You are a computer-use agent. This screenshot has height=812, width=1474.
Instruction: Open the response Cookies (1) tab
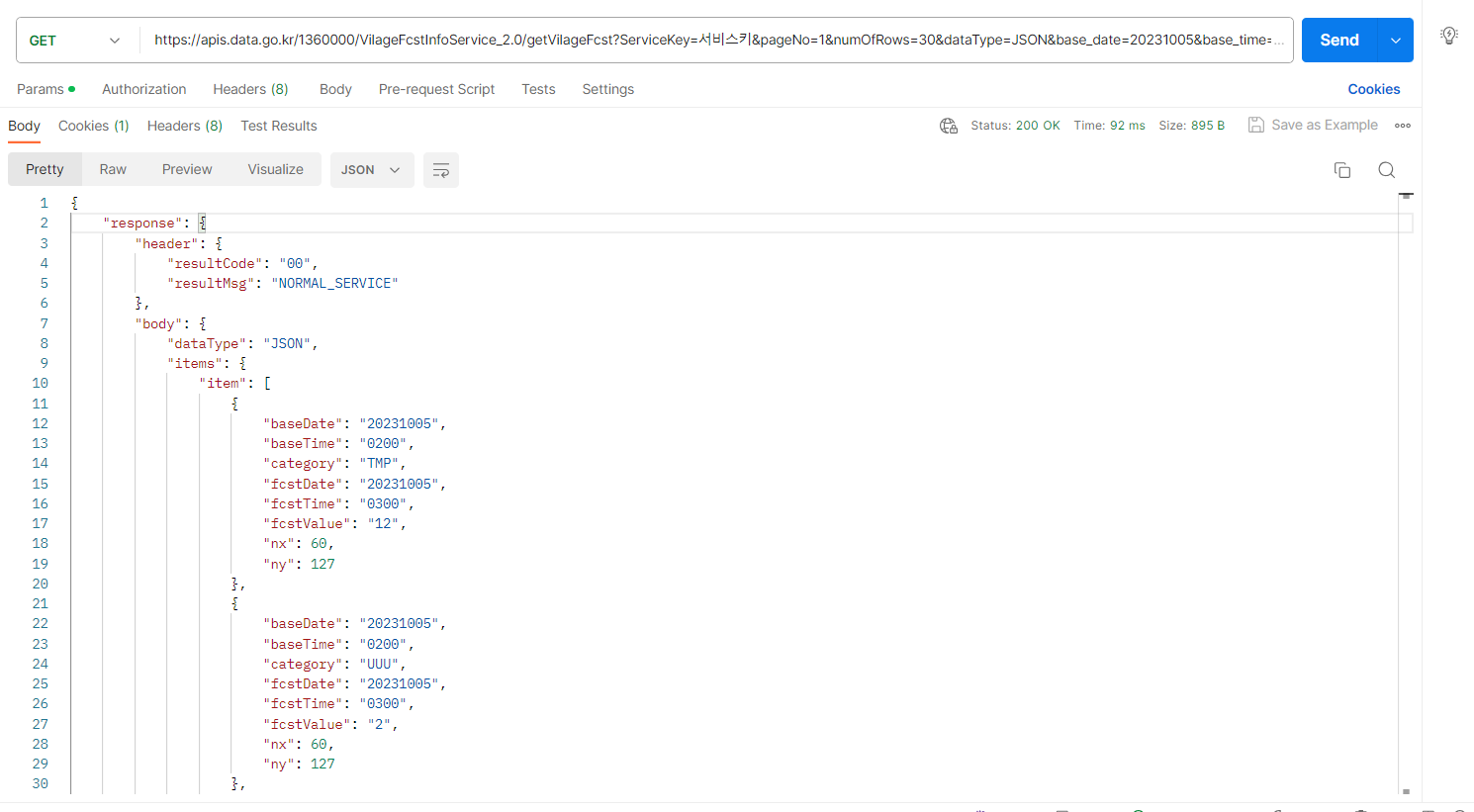(94, 126)
